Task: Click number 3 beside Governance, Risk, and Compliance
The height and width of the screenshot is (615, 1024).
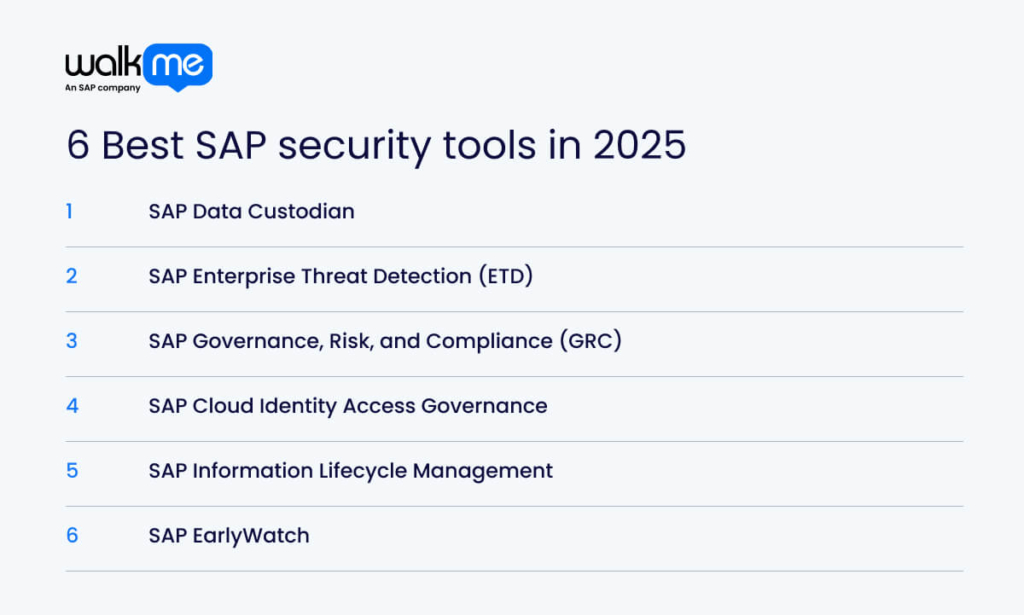Action: [x=72, y=341]
